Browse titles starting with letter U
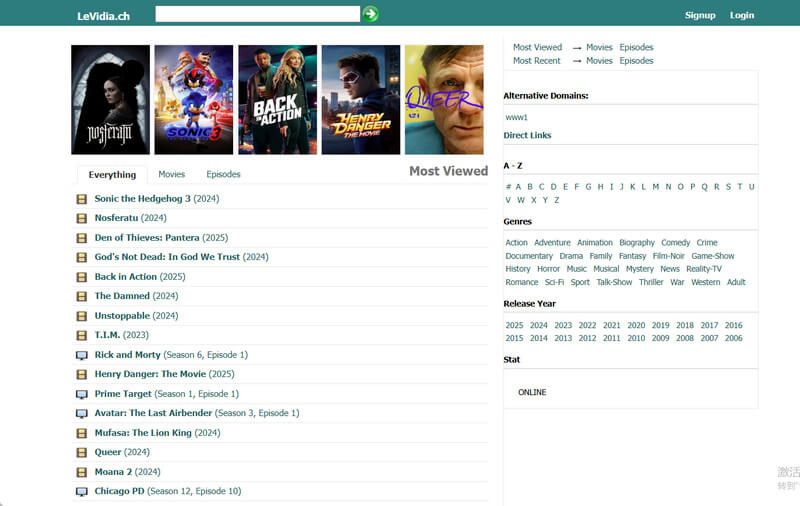 coord(752,187)
